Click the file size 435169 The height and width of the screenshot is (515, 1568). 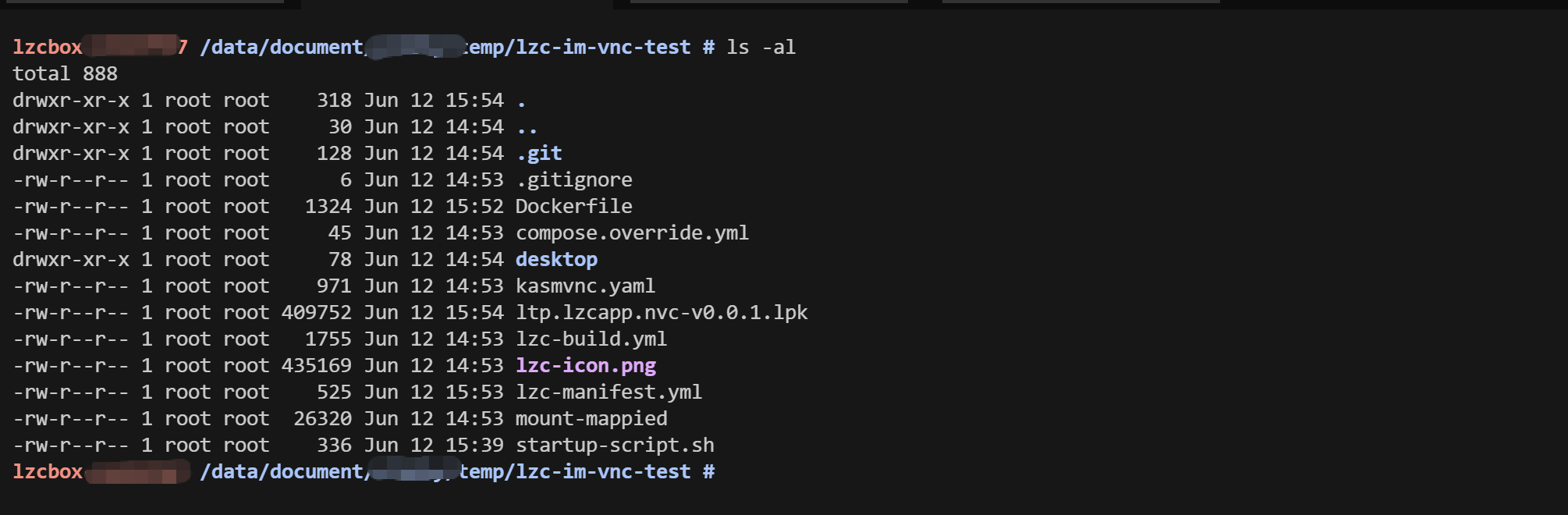317,366
